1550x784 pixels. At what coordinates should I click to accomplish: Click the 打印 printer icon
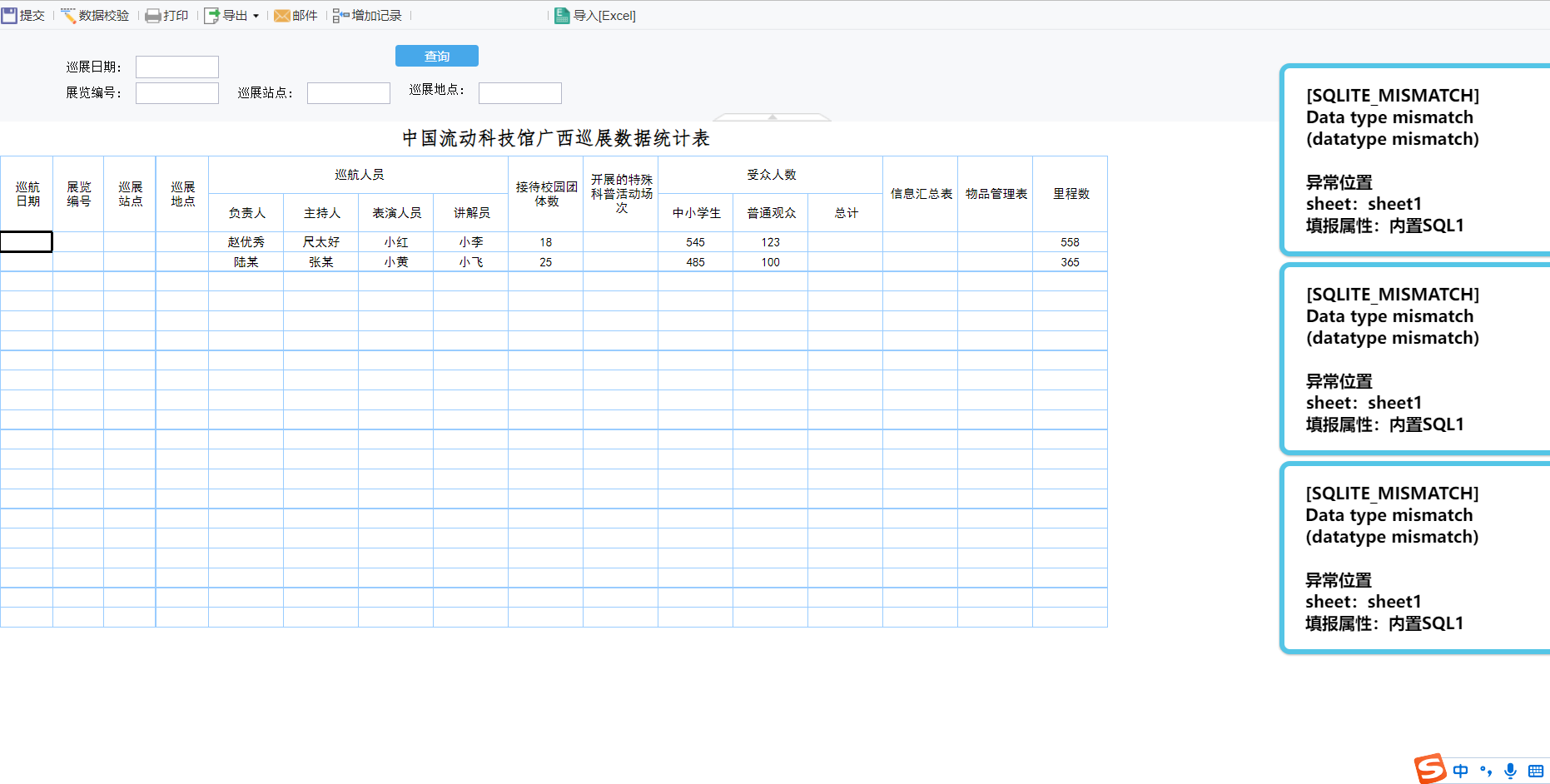(153, 16)
